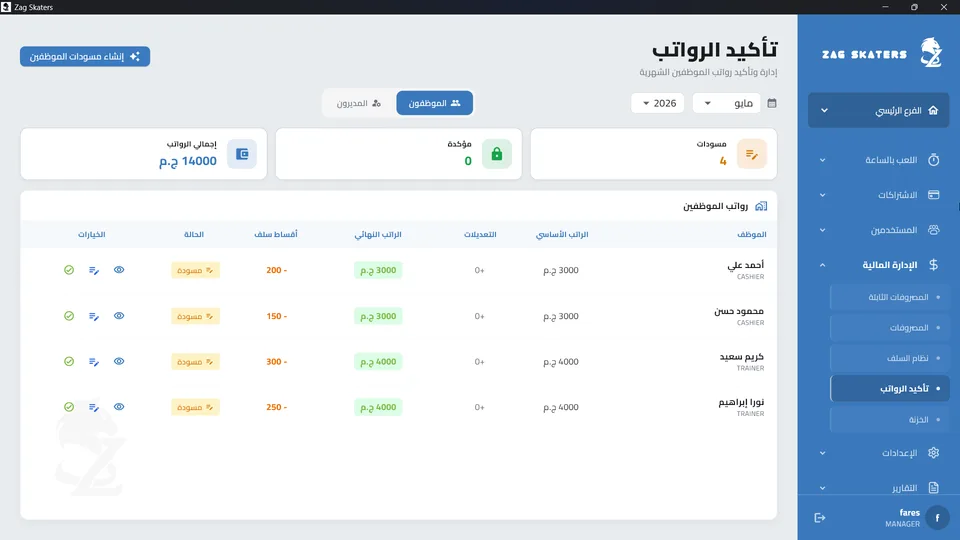960x540 pixels.
Task: Click the chart icon beside رواتب الموظفين
Action: (761, 206)
